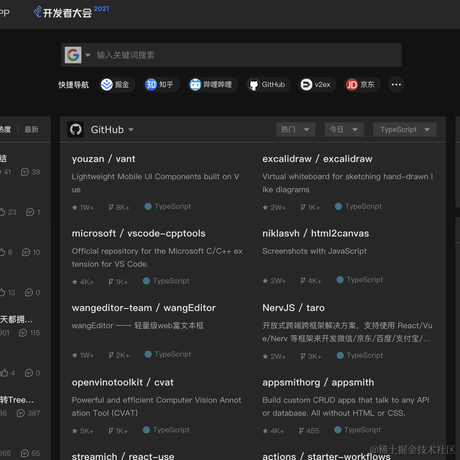Open the microsoft / vscode-cpptools repository

138,233
